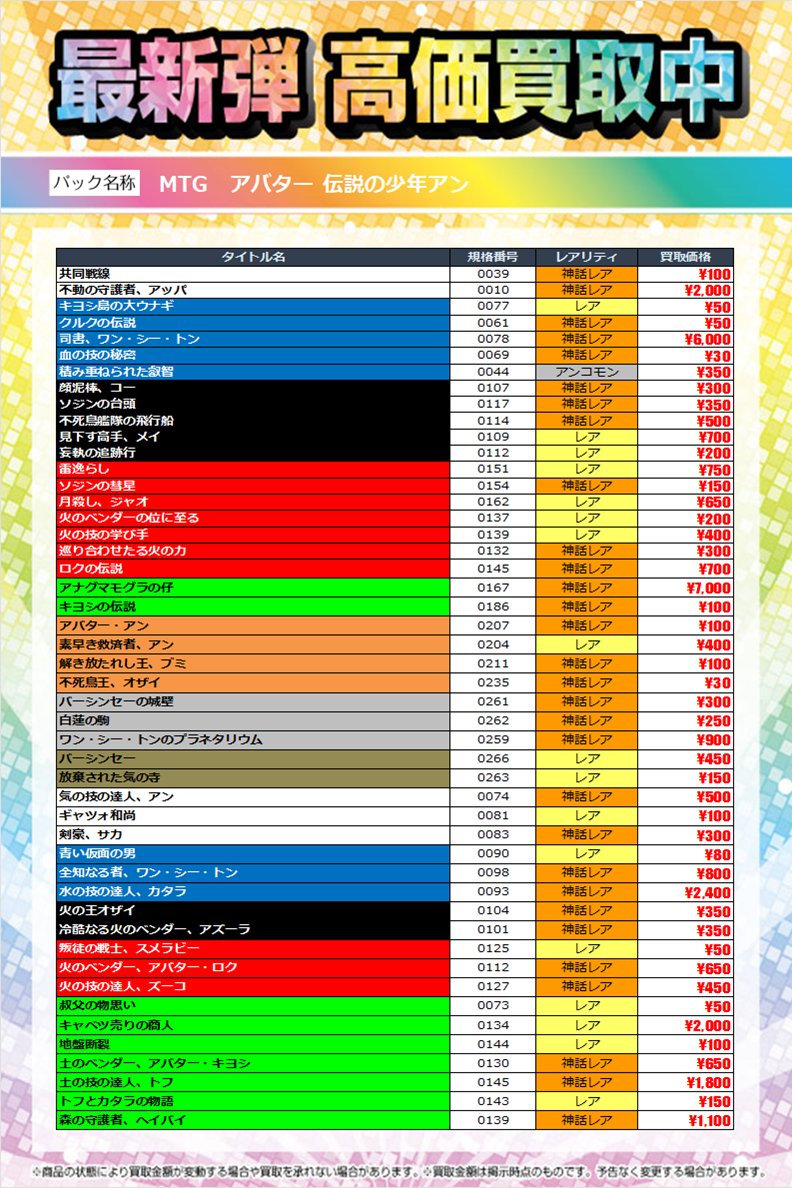The height and width of the screenshot is (1188, 792).
Task: Click card title 月殺し、ジャオ
Action: click(x=104, y=502)
